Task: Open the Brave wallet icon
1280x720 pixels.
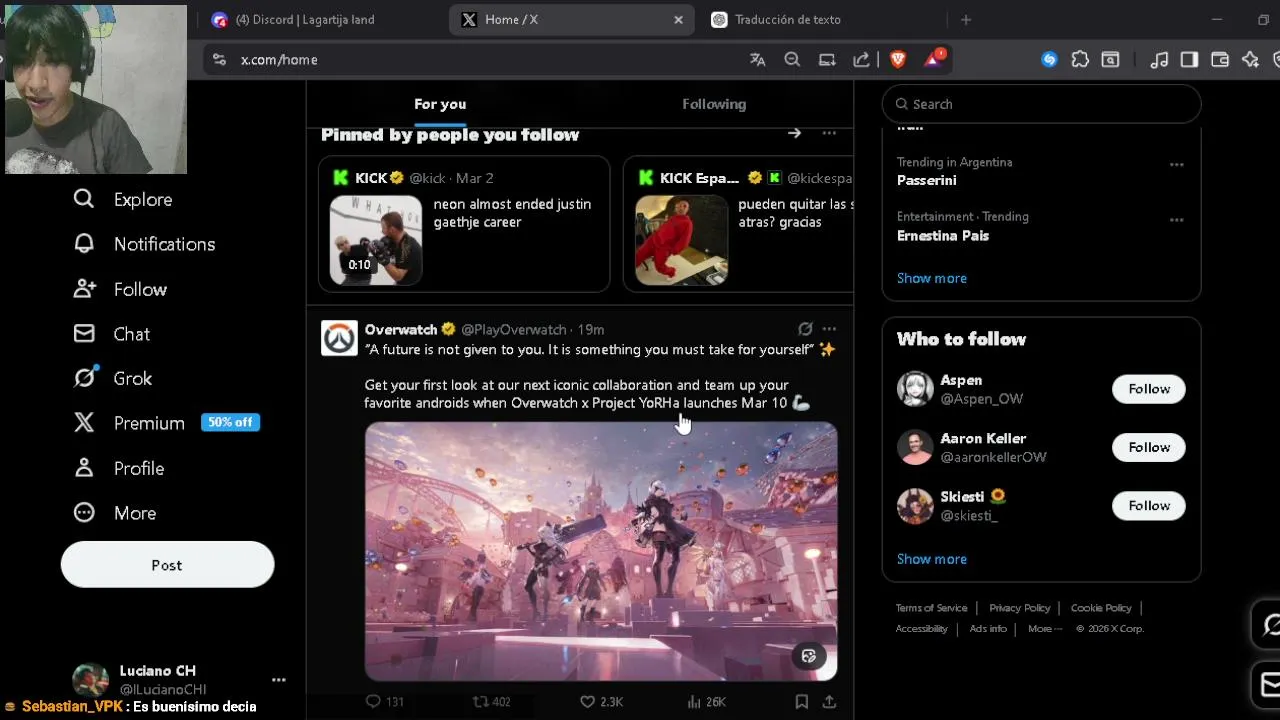Action: 1220,60
